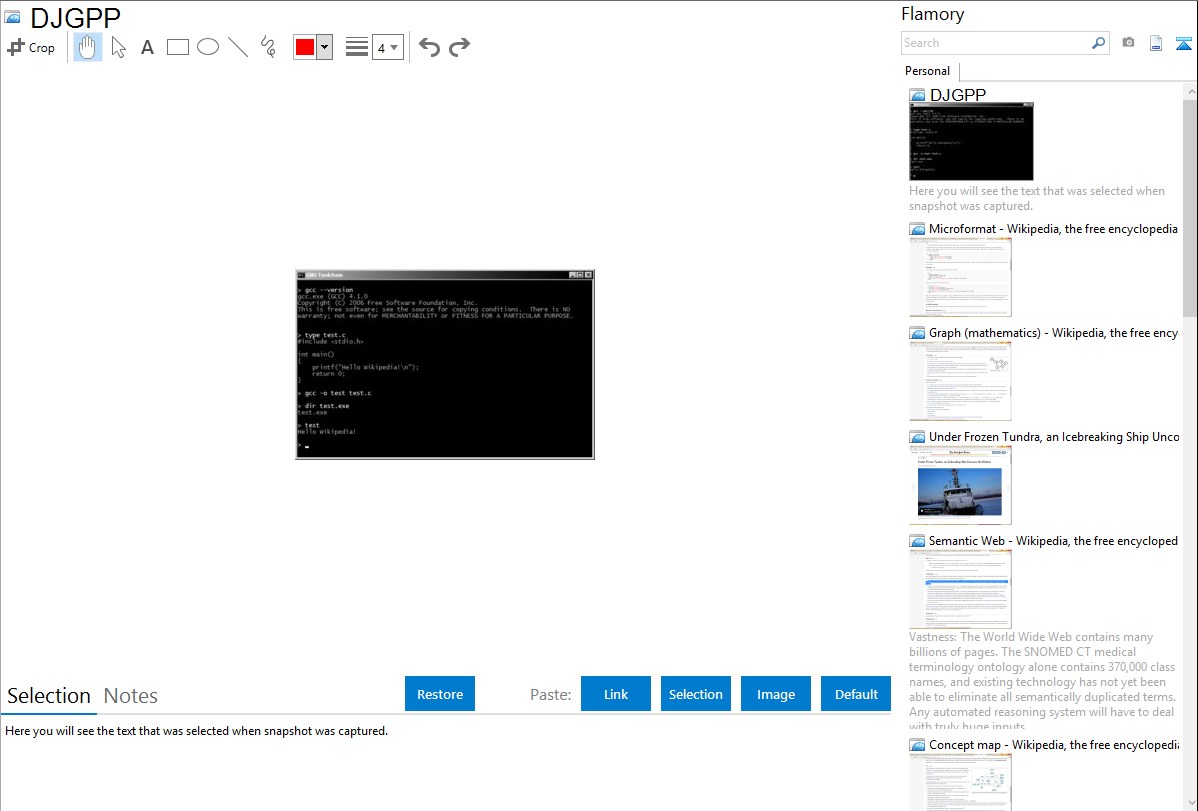Paste as Image

click(x=775, y=694)
